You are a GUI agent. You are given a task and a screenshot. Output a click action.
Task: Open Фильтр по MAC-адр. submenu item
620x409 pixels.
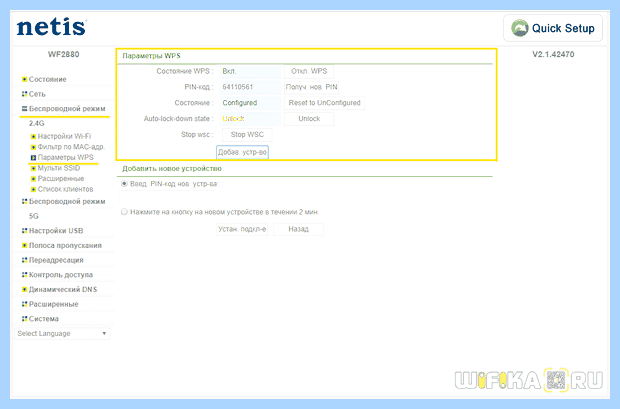click(x=71, y=147)
